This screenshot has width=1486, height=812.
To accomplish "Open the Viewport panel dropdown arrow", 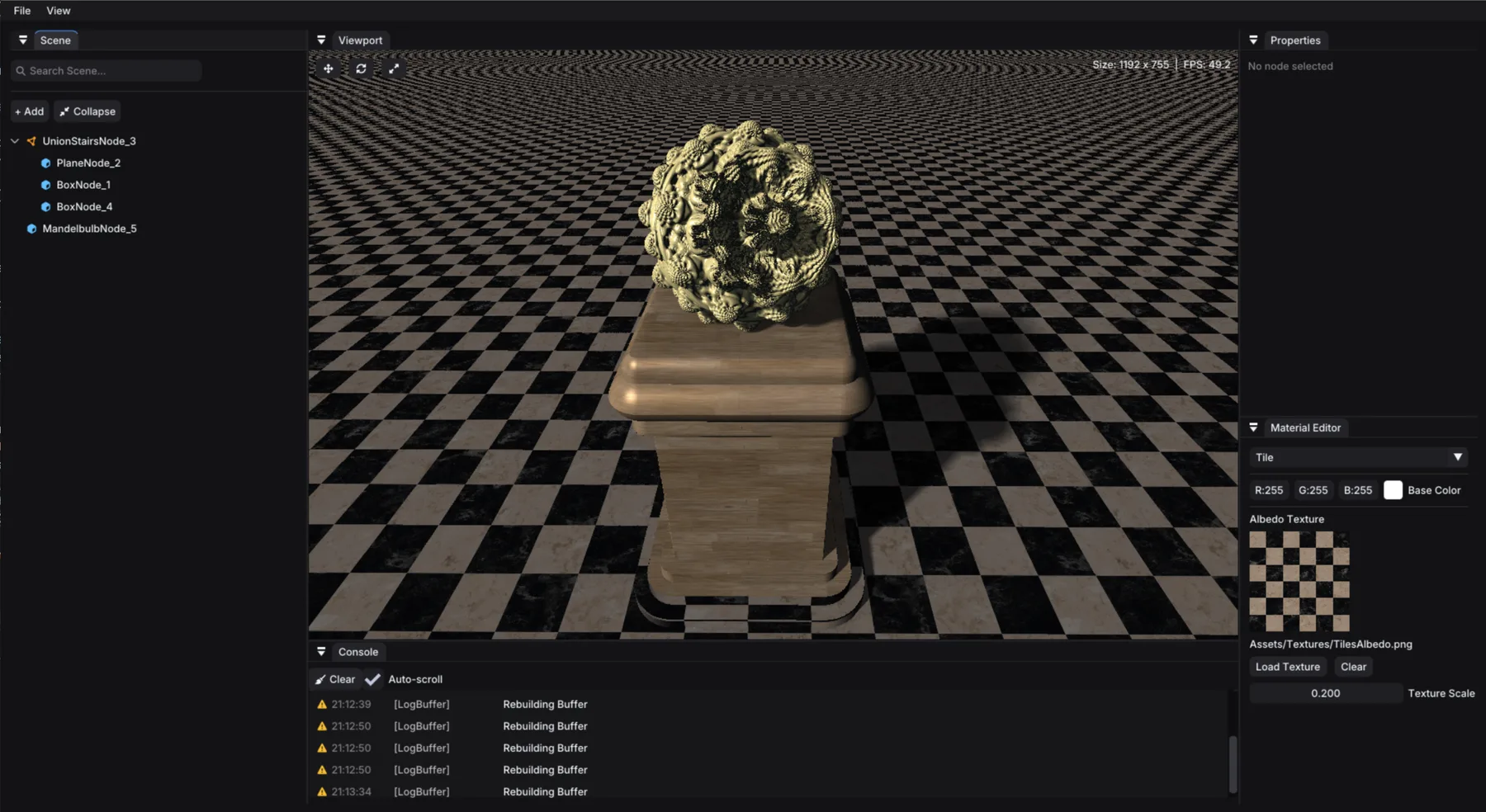I will pos(321,40).
